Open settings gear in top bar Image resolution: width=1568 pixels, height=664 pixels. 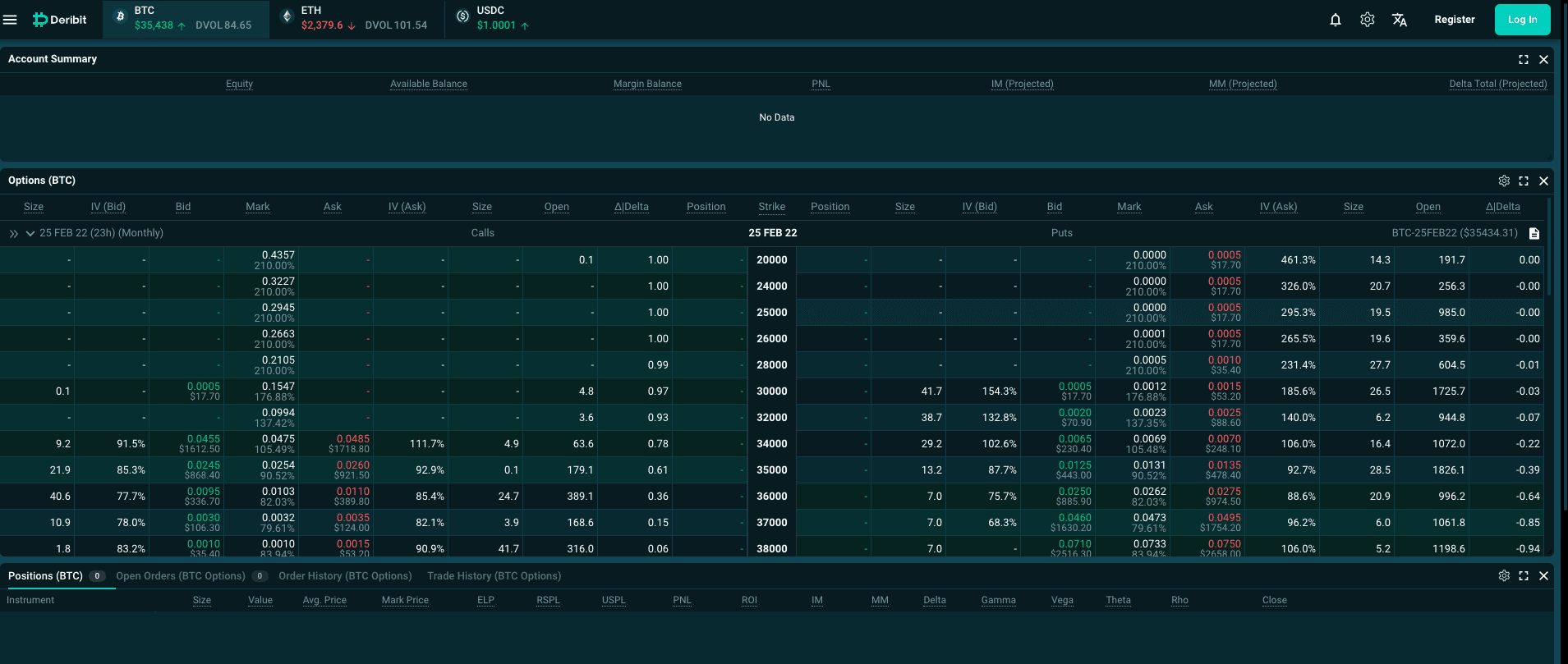tap(1368, 20)
